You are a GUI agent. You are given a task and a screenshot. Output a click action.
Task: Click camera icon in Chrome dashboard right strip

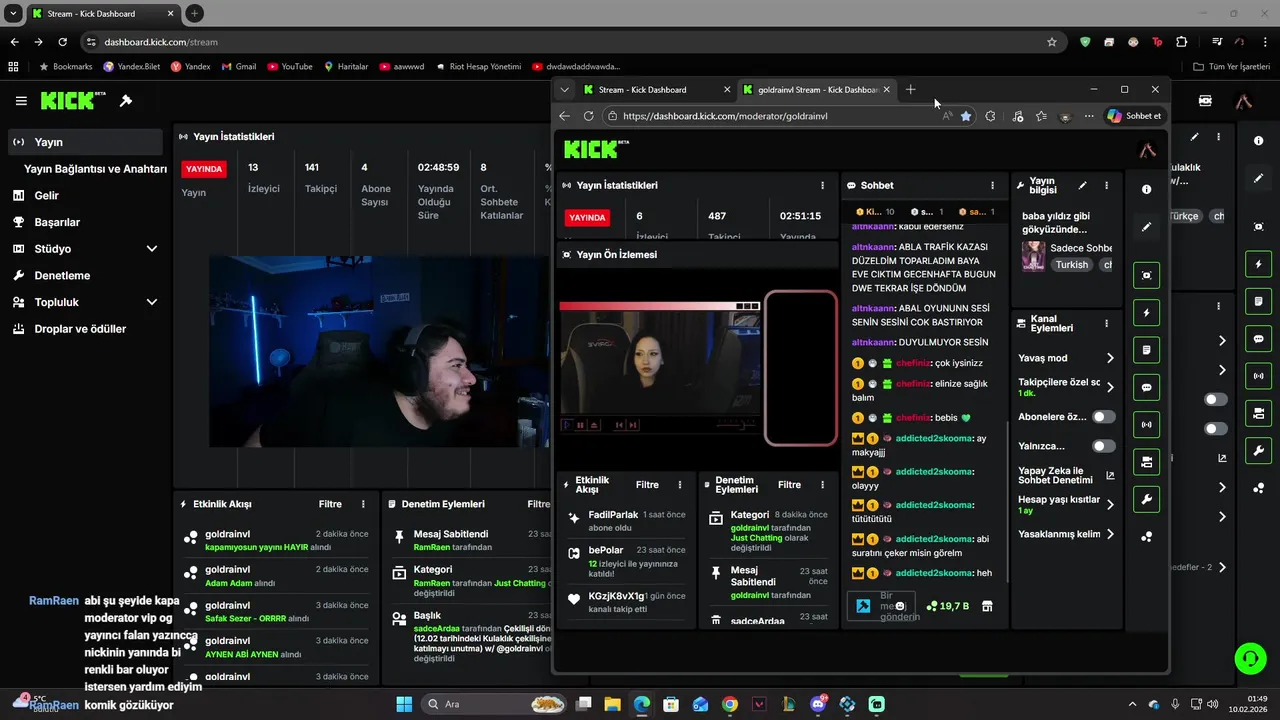(1258, 413)
